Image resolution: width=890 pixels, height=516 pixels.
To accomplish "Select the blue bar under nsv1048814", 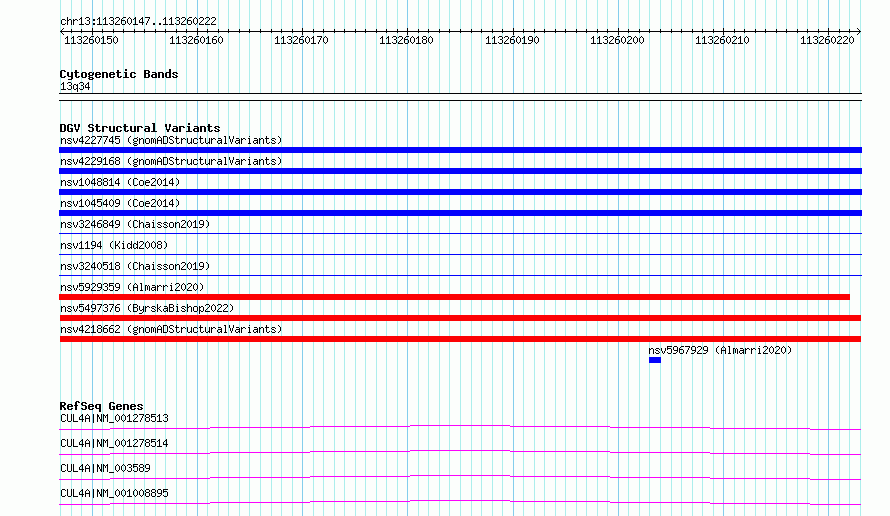I will tap(460, 192).
